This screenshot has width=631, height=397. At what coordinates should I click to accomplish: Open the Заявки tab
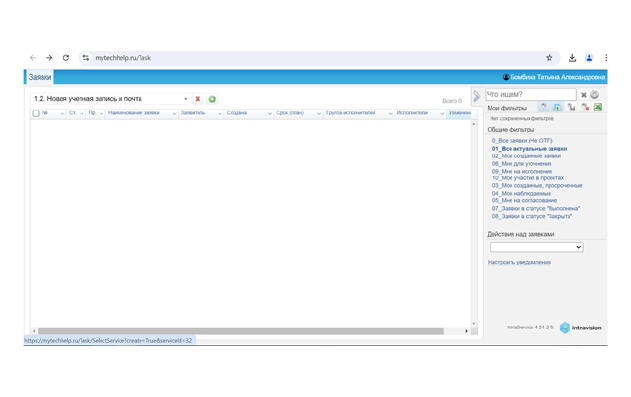pyautogui.click(x=39, y=77)
